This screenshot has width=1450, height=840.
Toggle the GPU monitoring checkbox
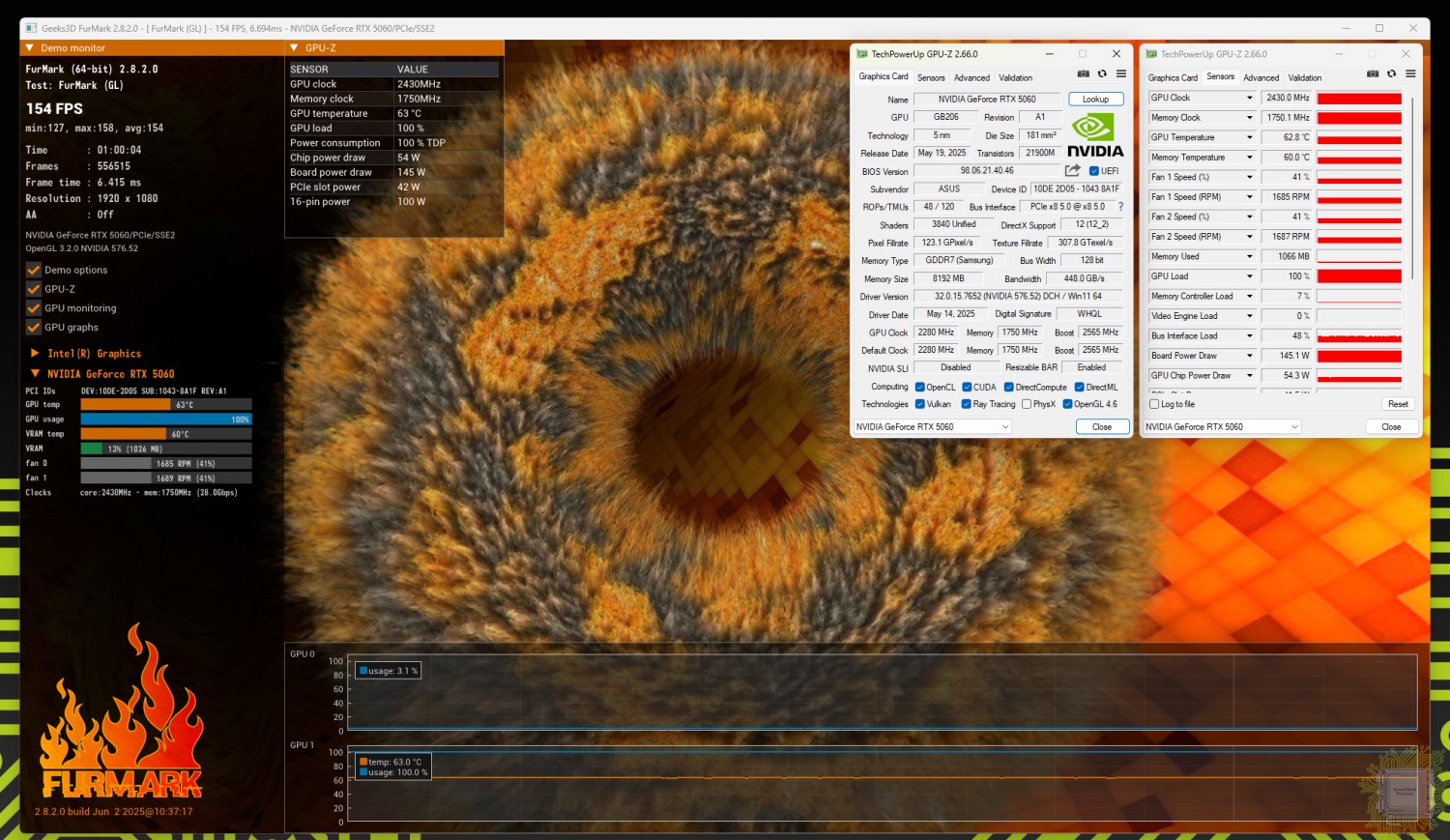coord(34,308)
